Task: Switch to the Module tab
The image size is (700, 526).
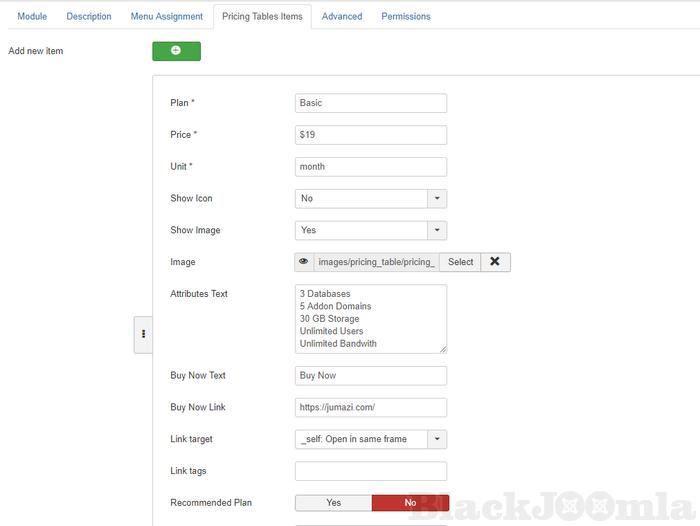Action: pyautogui.click(x=32, y=17)
